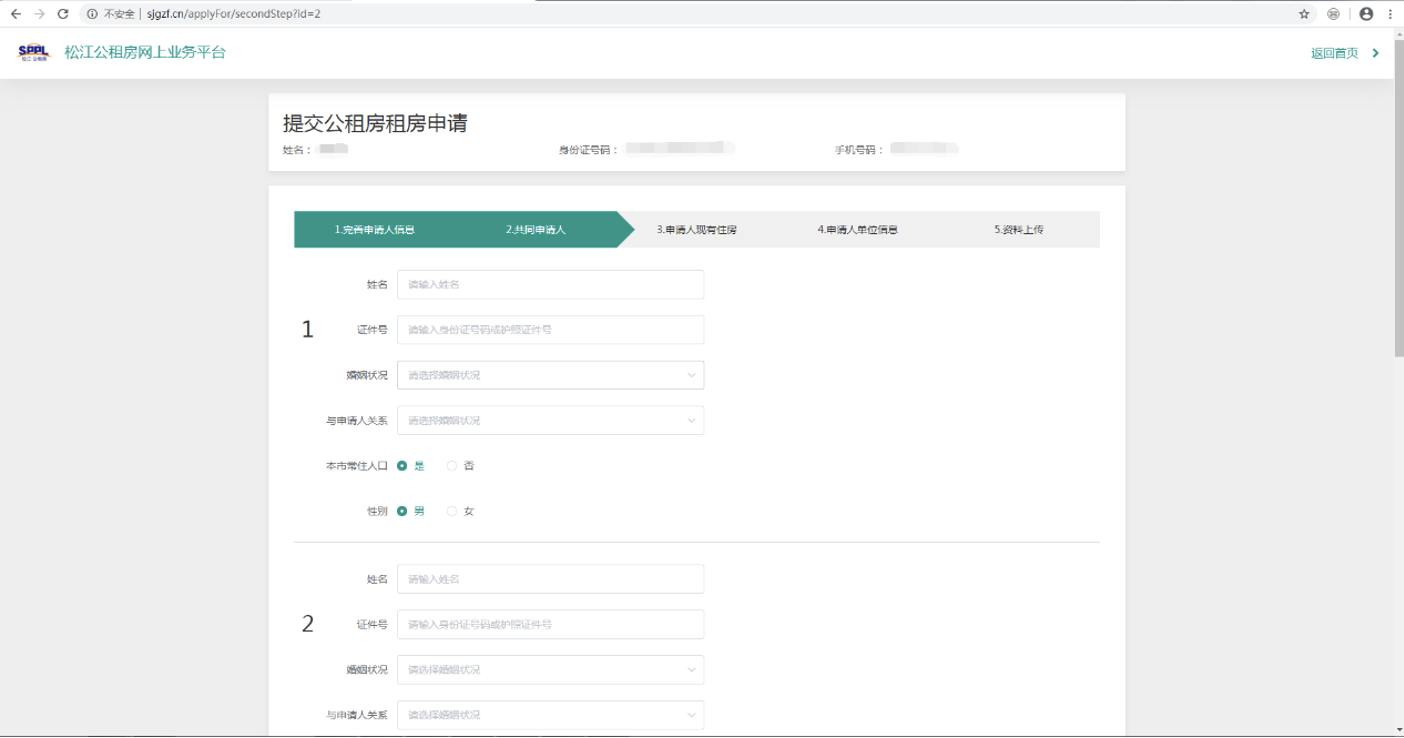Click 姓名 input field for applicant 1
This screenshot has height=738, width=1404.
point(550,285)
